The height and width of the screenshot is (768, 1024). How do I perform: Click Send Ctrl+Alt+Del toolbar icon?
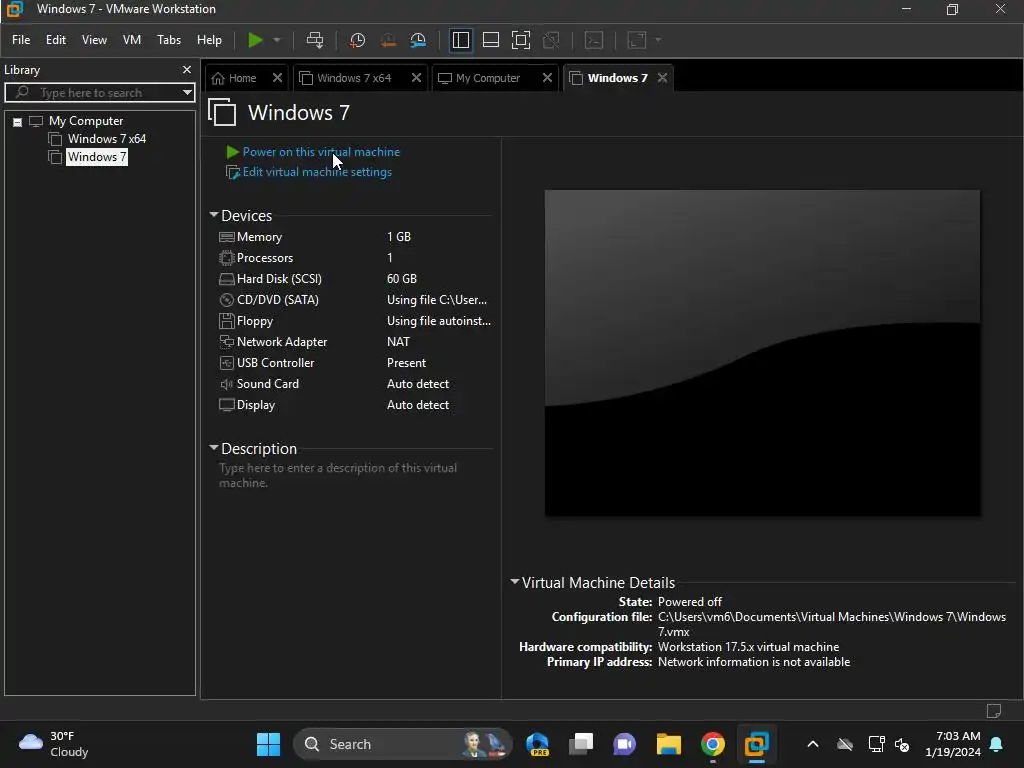tap(315, 40)
